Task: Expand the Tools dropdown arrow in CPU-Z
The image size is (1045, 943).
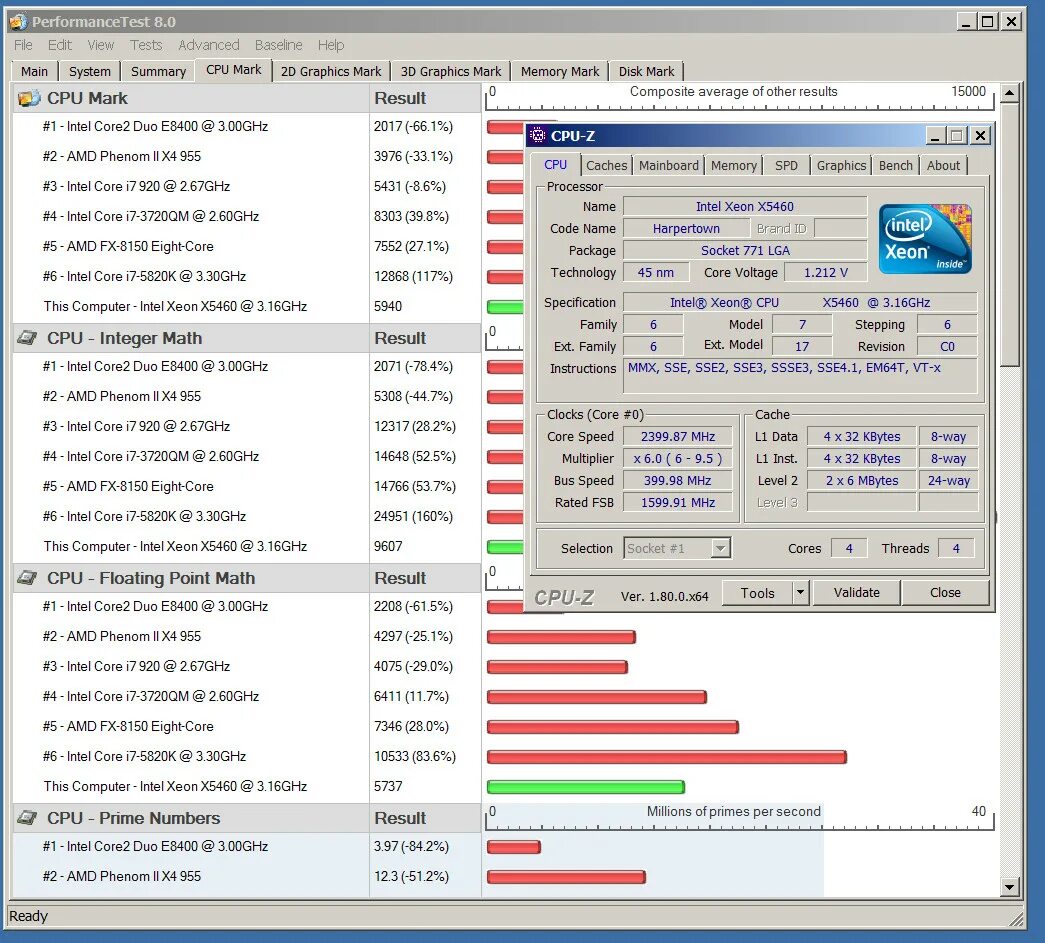Action: click(800, 592)
